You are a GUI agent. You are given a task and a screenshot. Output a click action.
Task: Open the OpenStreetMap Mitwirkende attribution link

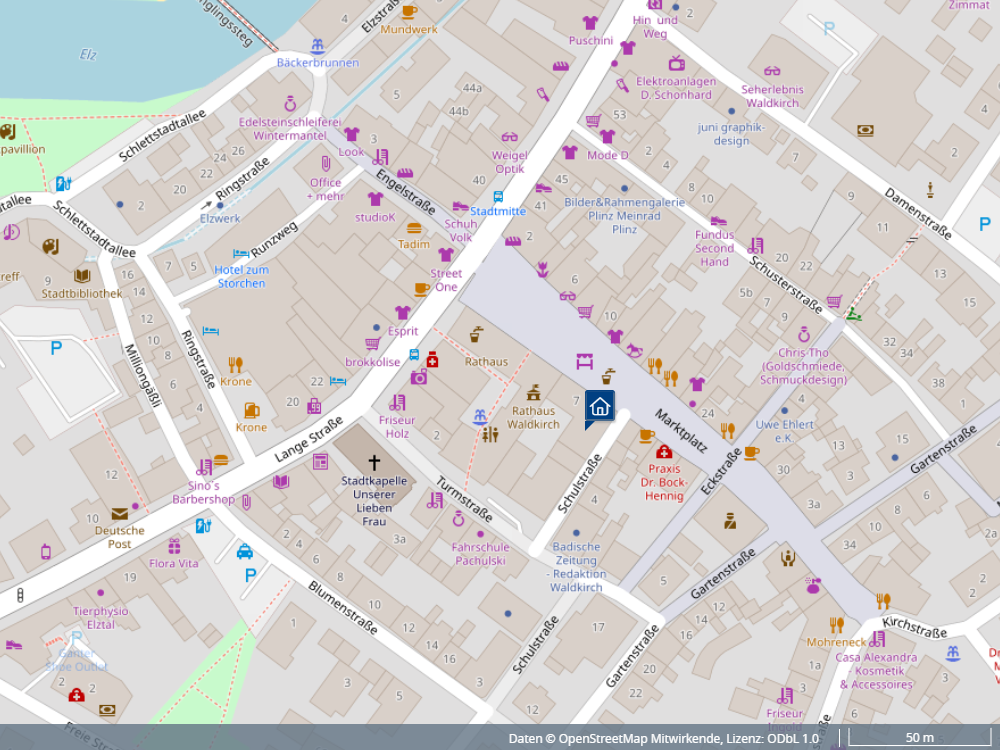pyautogui.click(x=639, y=738)
